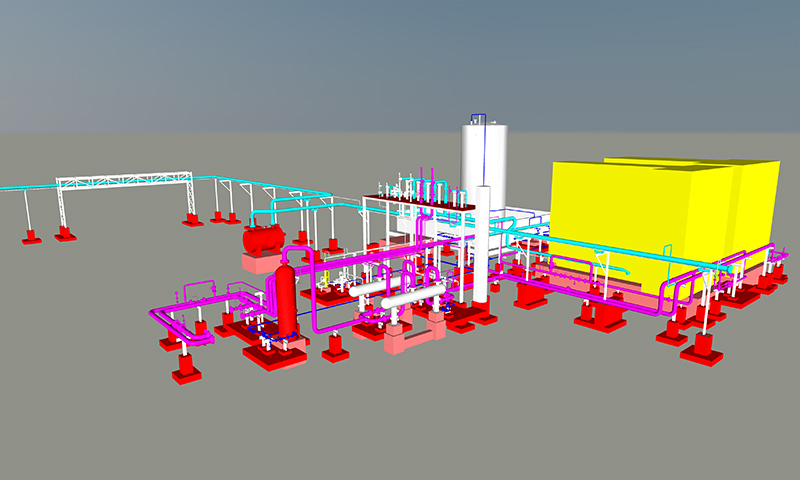
Task: Select the frontmost left red foundation footing
Action: point(186,368)
